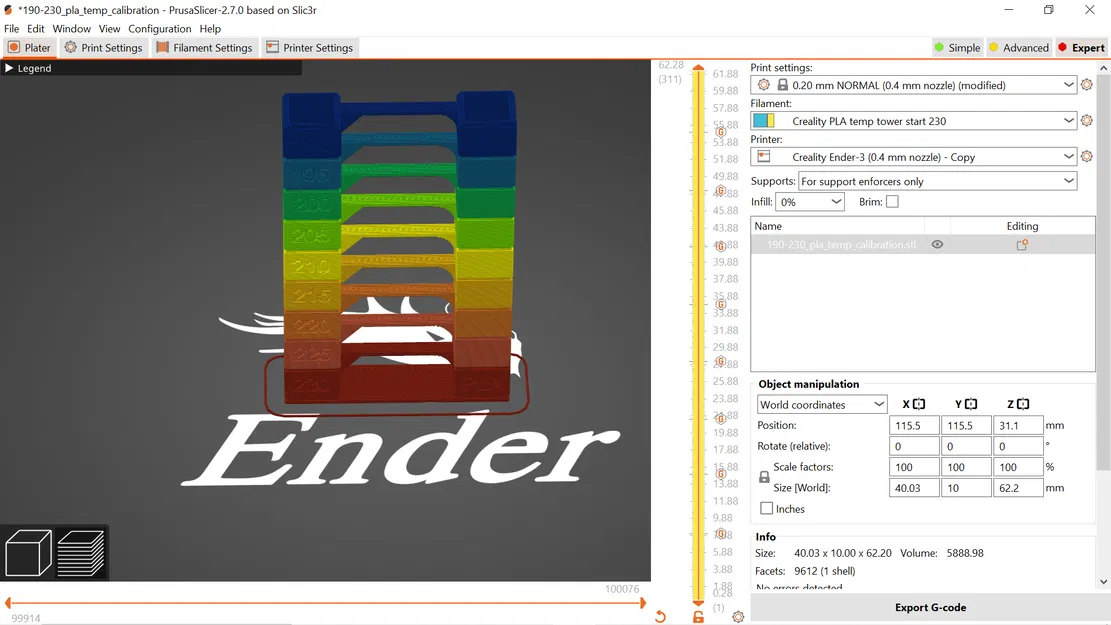Check the Inches checkbox
Viewport: 1111px width, 625px height.
click(x=768, y=509)
